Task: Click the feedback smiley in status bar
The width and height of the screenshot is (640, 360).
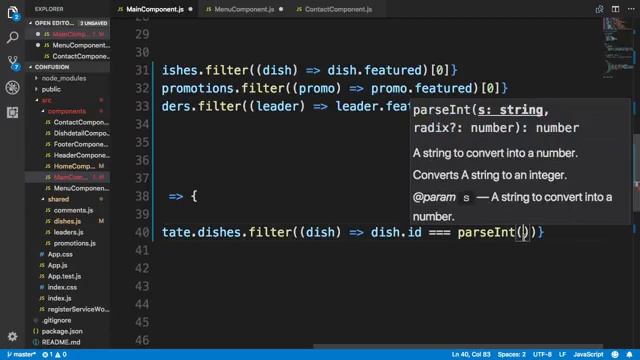Action: [x=615, y=354]
